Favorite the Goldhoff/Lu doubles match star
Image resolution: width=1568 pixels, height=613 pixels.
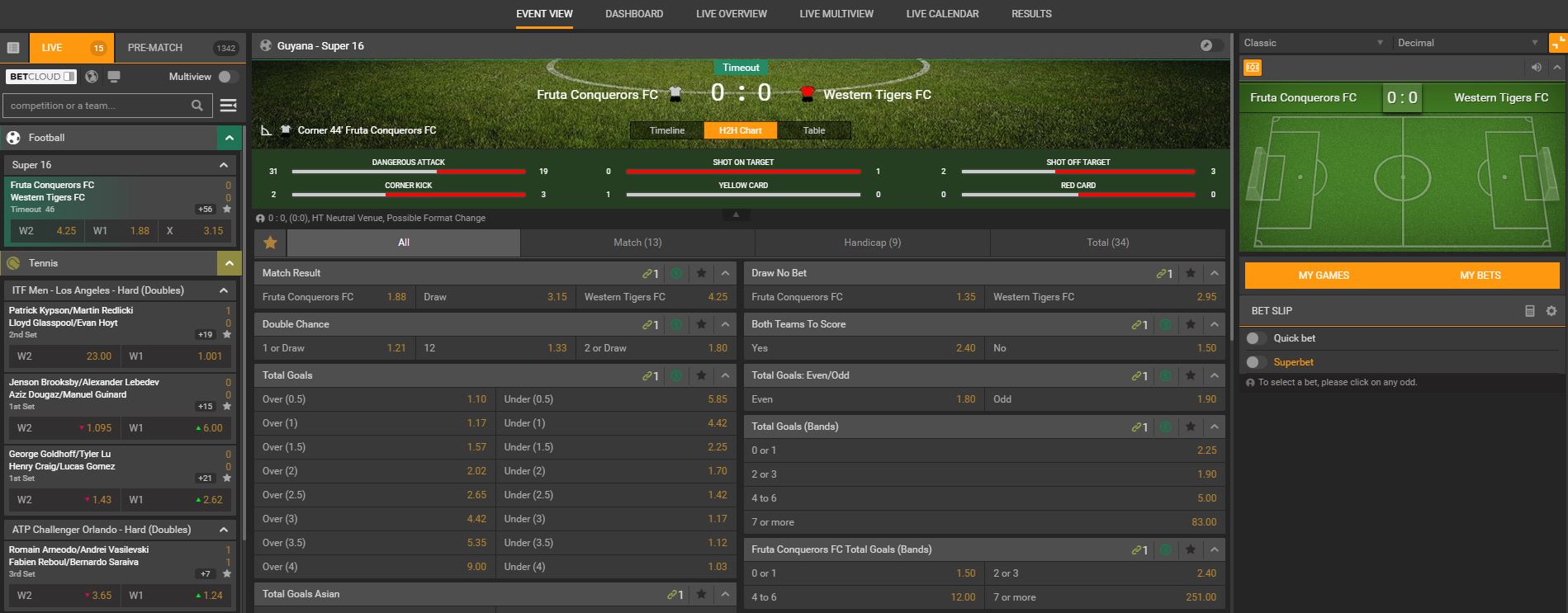227,479
